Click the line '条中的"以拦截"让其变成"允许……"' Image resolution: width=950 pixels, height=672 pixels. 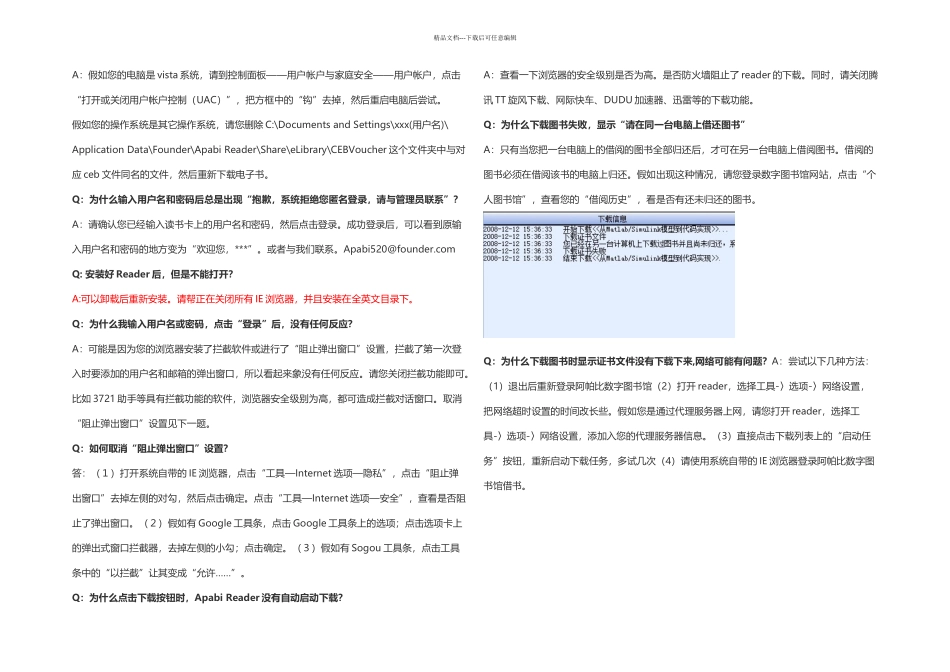158,573
